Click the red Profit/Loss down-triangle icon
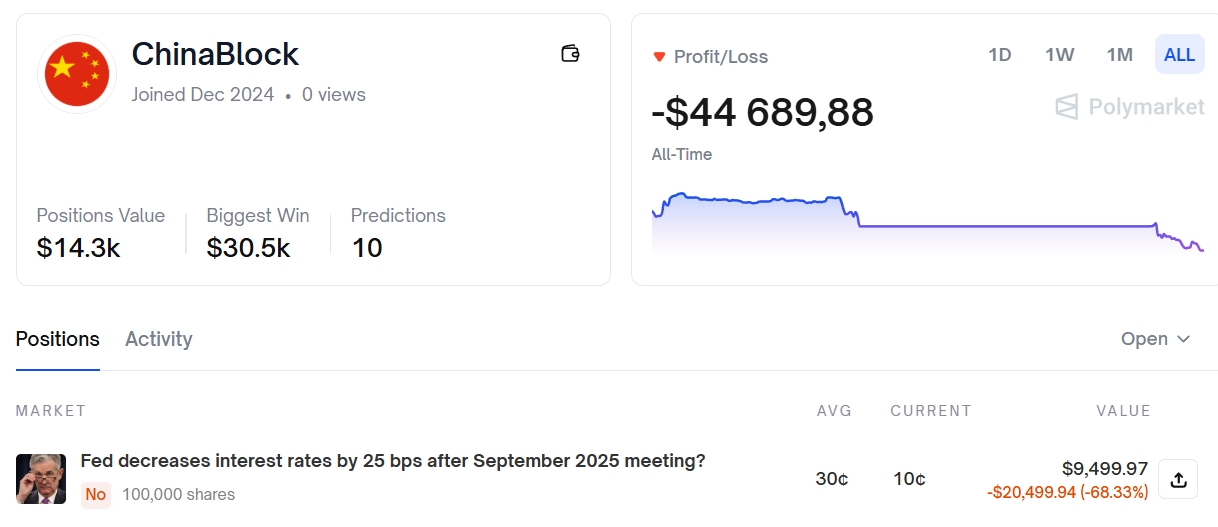The width and height of the screenshot is (1218, 527). coord(659,57)
